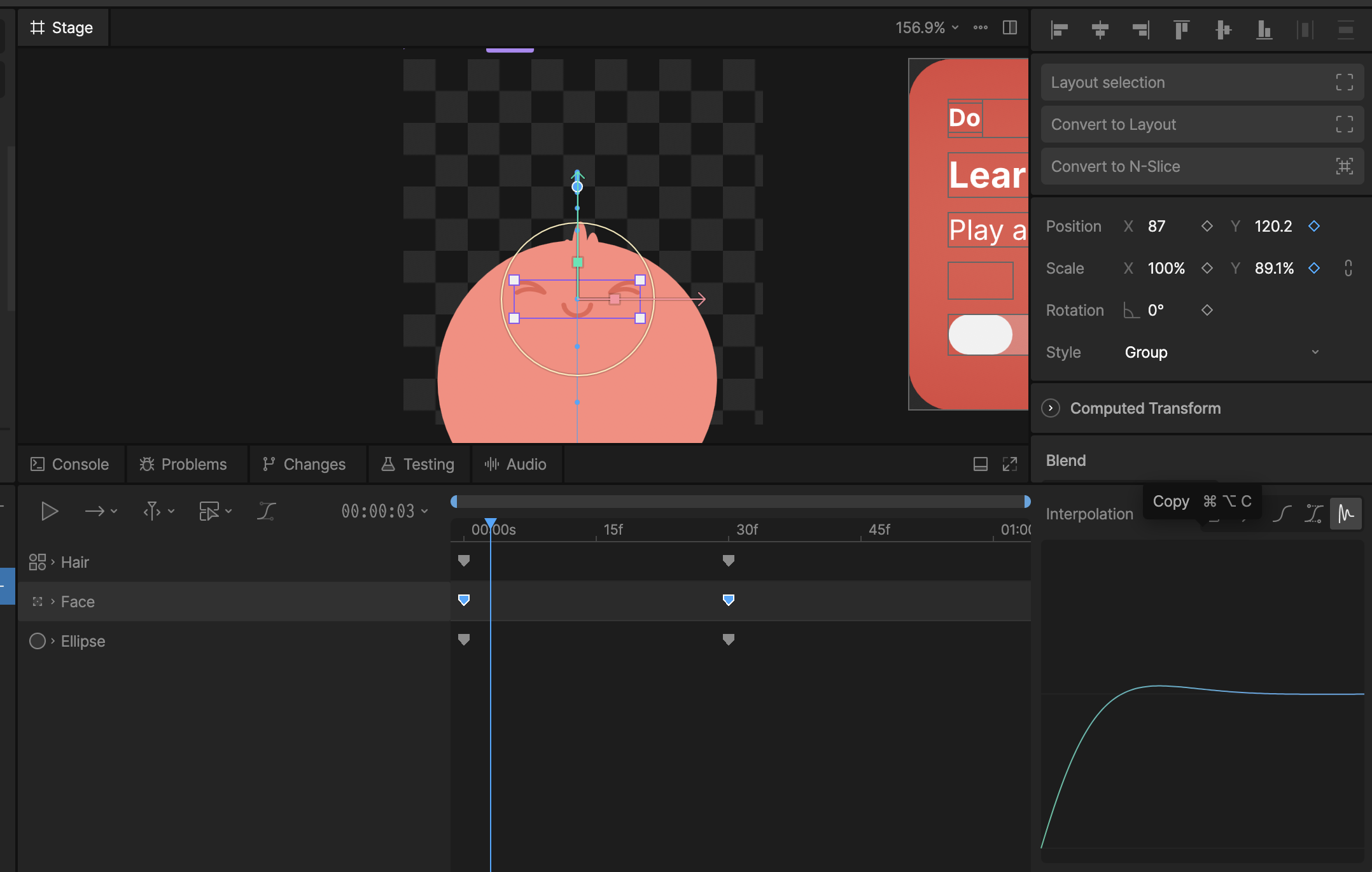The image size is (1372, 872).
Task: Toggle Scale X keyframe diamond
Action: coord(1207,268)
